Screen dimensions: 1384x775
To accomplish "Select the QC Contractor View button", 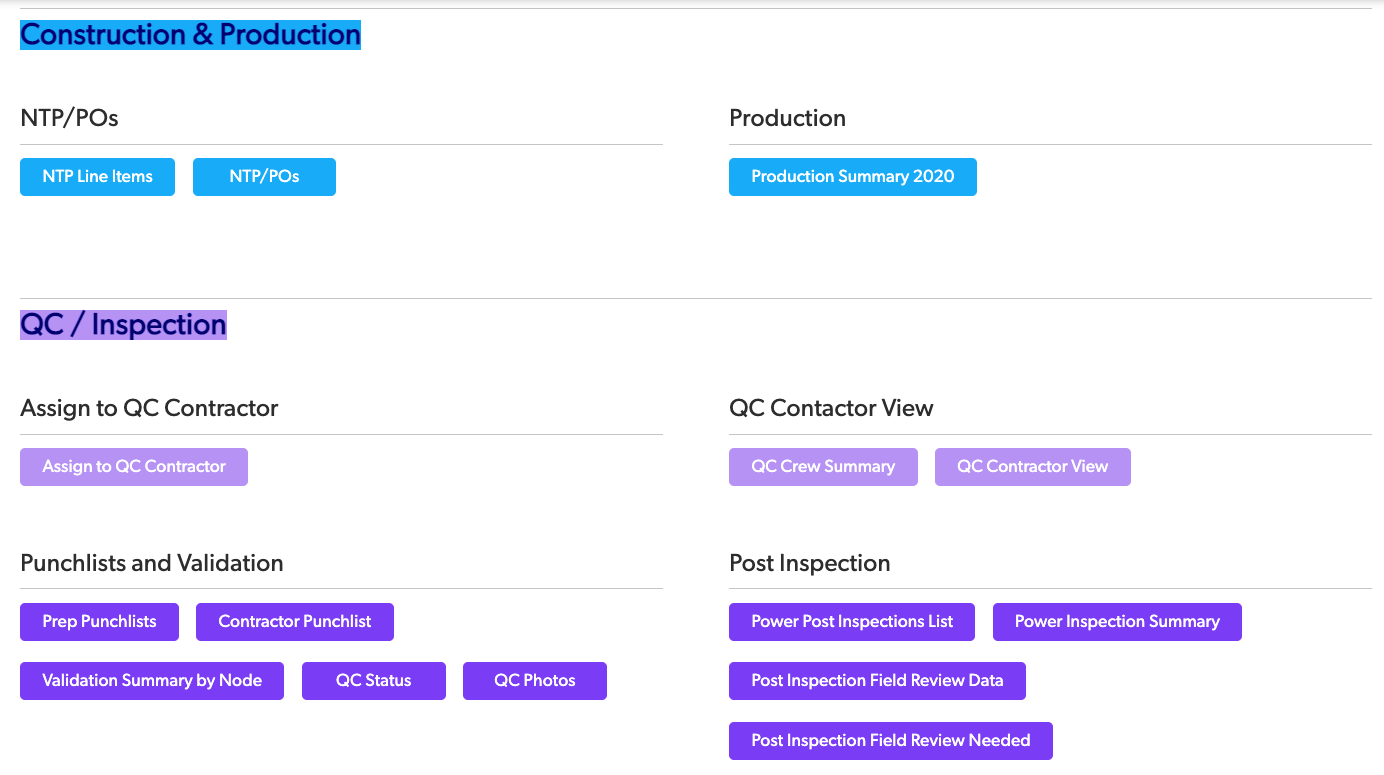I will (x=1032, y=467).
